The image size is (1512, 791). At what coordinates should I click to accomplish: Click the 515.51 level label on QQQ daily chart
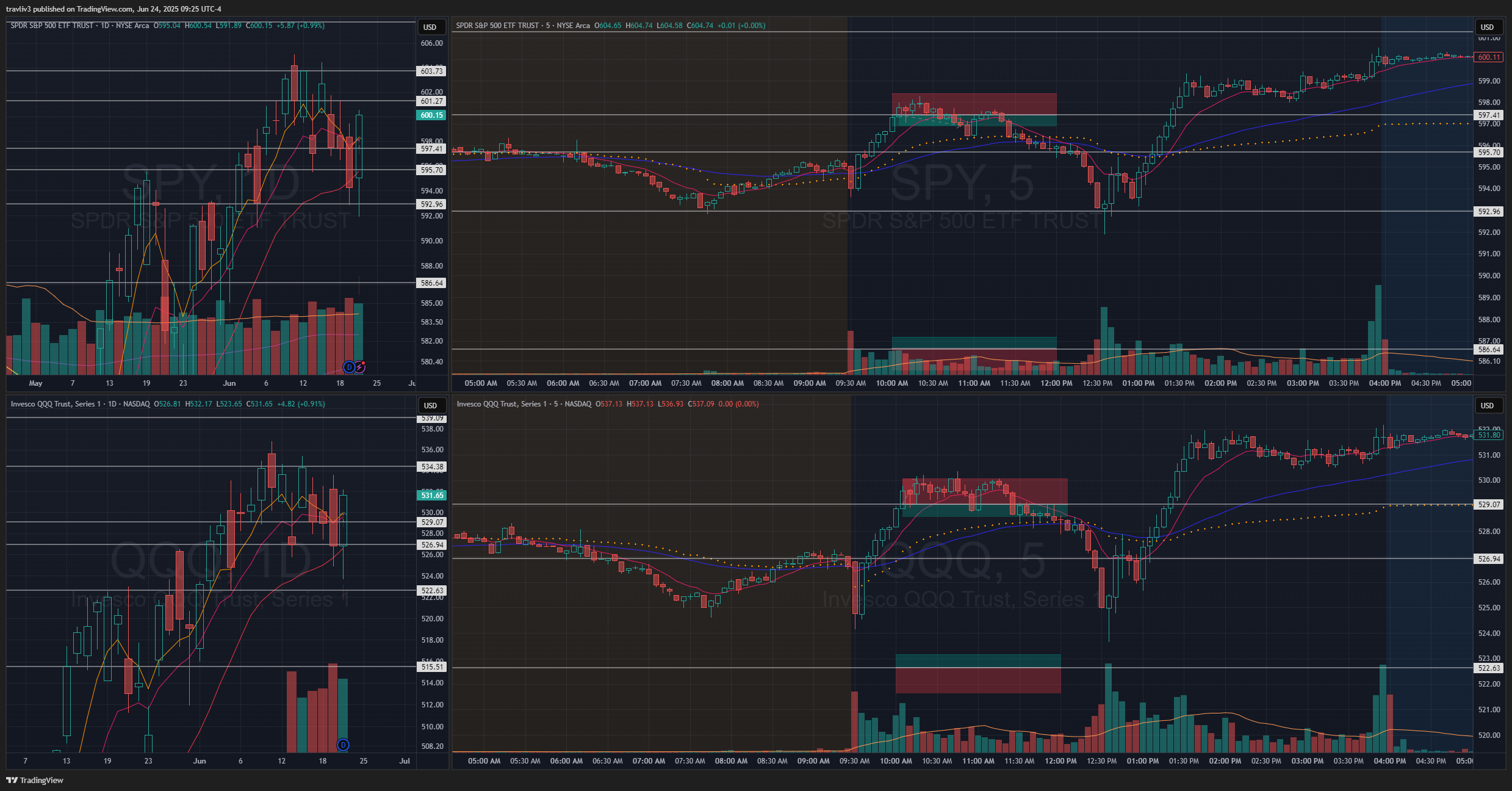[x=432, y=667]
